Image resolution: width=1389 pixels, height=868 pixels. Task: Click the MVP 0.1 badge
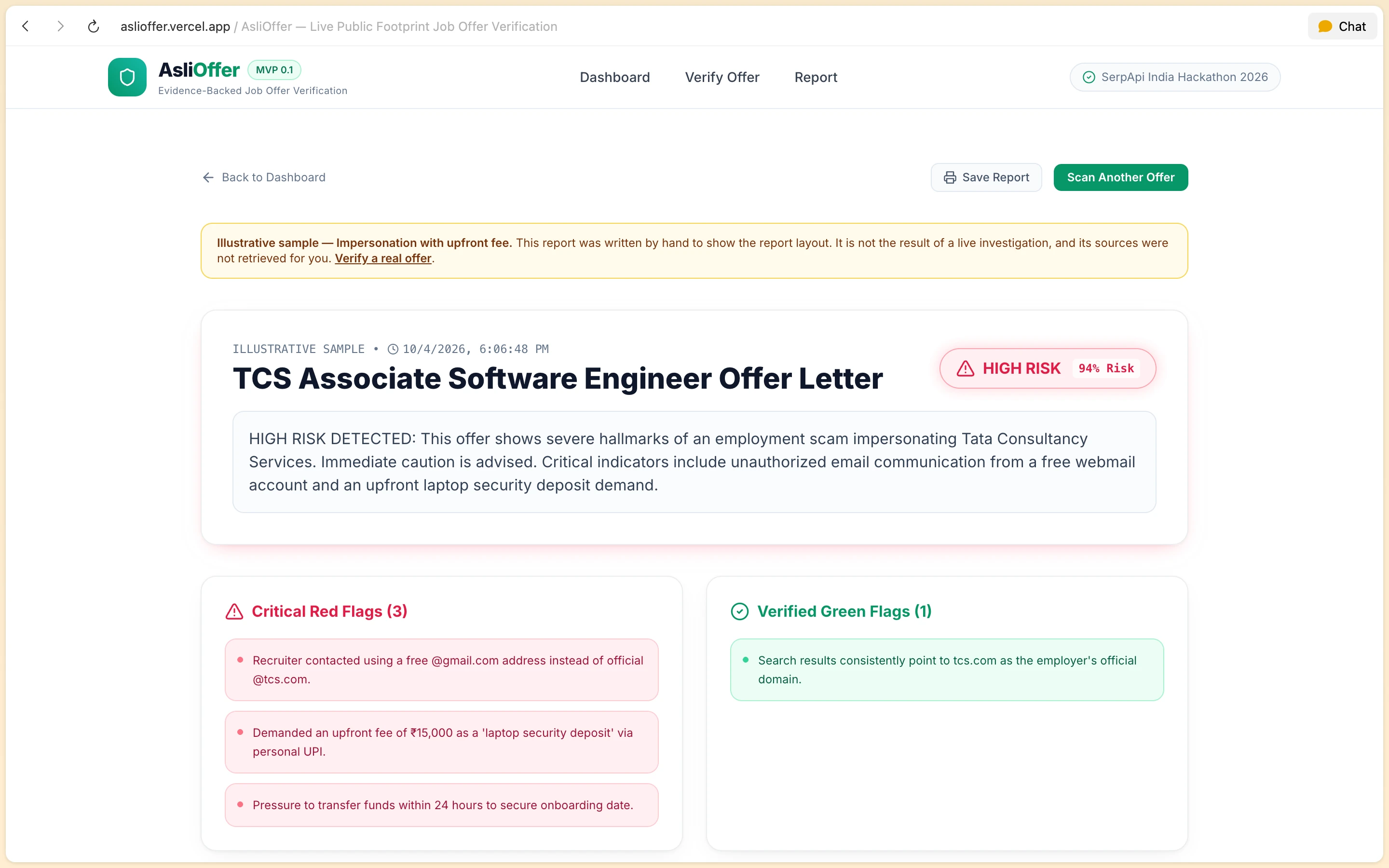274,70
